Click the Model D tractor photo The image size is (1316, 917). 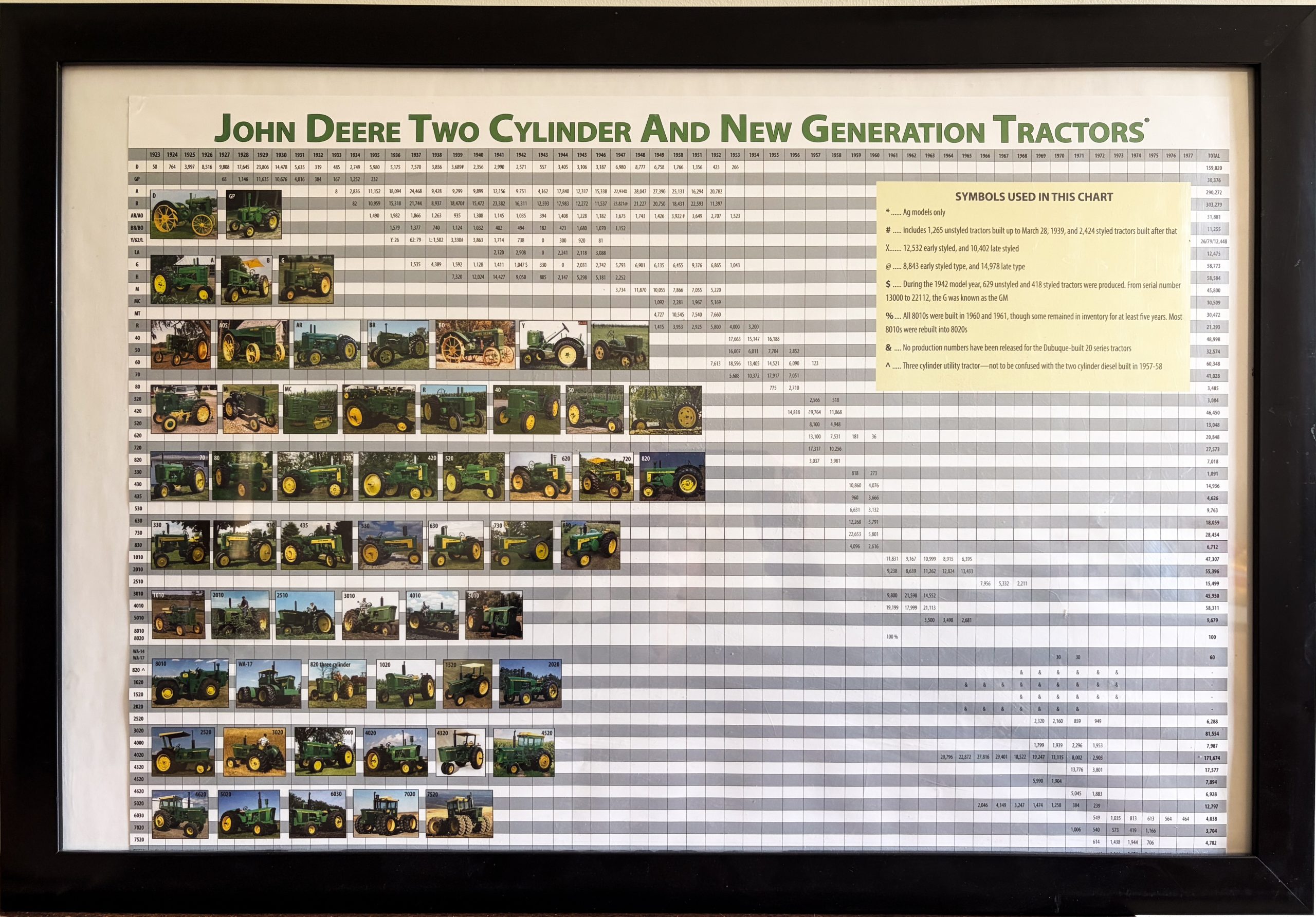click(x=184, y=215)
